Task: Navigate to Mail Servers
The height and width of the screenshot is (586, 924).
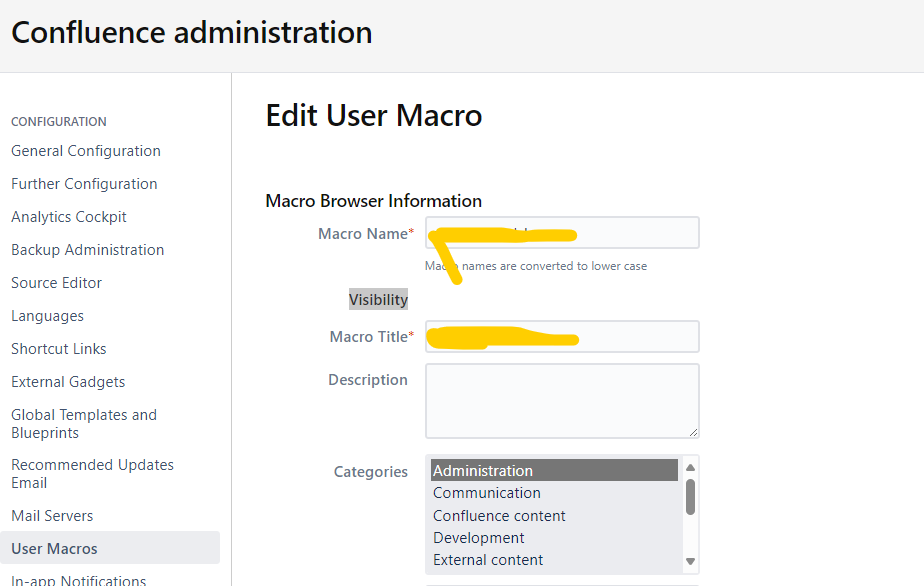Action: [x=52, y=516]
